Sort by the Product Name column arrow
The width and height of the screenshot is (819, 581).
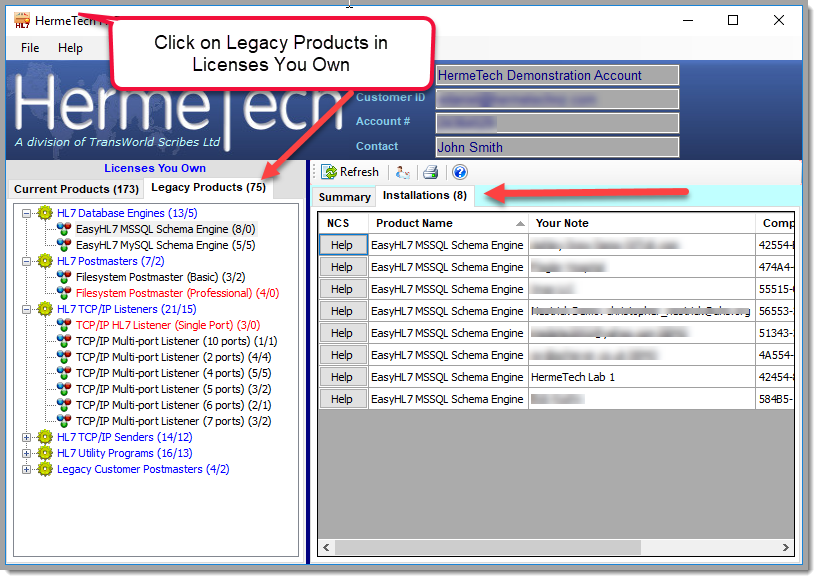(520, 224)
